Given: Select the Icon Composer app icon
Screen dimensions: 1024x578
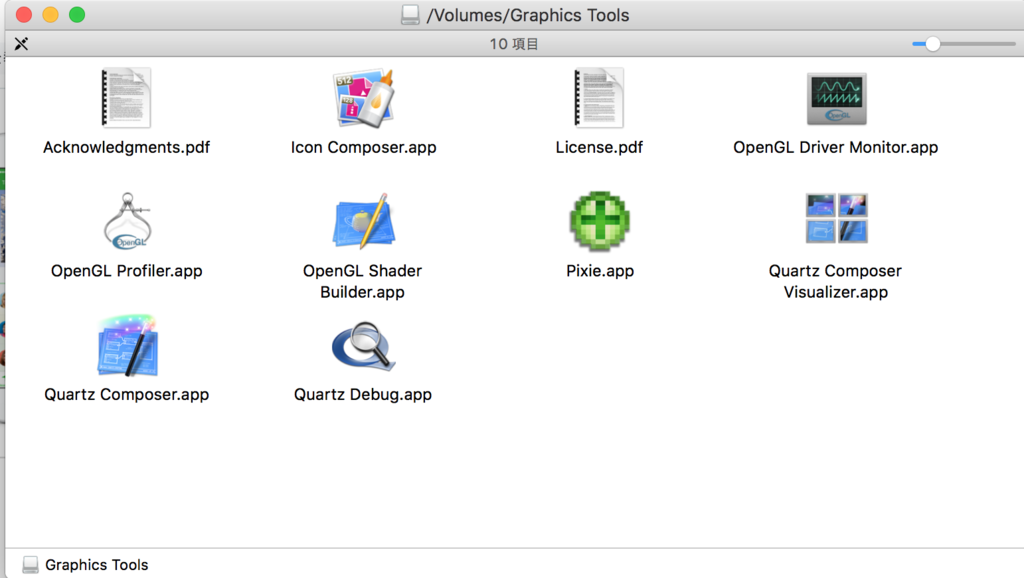Looking at the screenshot, I should tap(364, 98).
